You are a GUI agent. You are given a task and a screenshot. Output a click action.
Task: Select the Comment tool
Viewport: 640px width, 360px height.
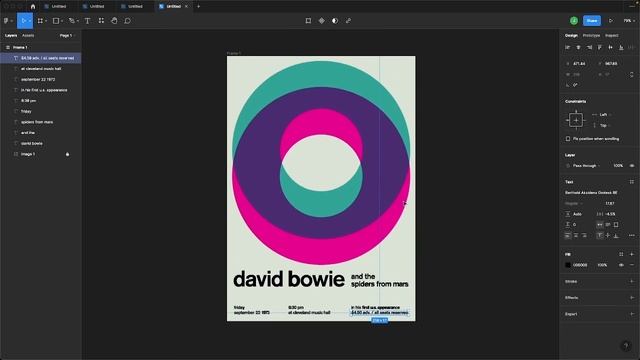(x=127, y=21)
